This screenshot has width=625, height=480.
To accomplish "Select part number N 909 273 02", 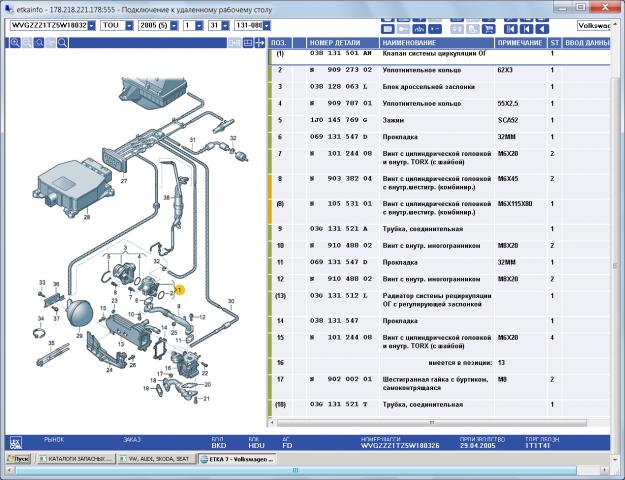I will coord(341,70).
